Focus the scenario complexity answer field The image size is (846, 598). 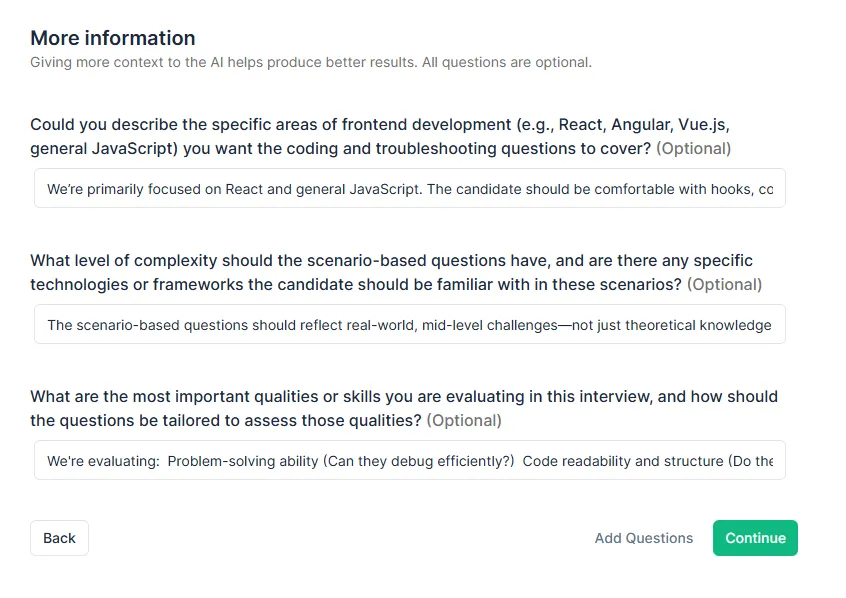[410, 325]
